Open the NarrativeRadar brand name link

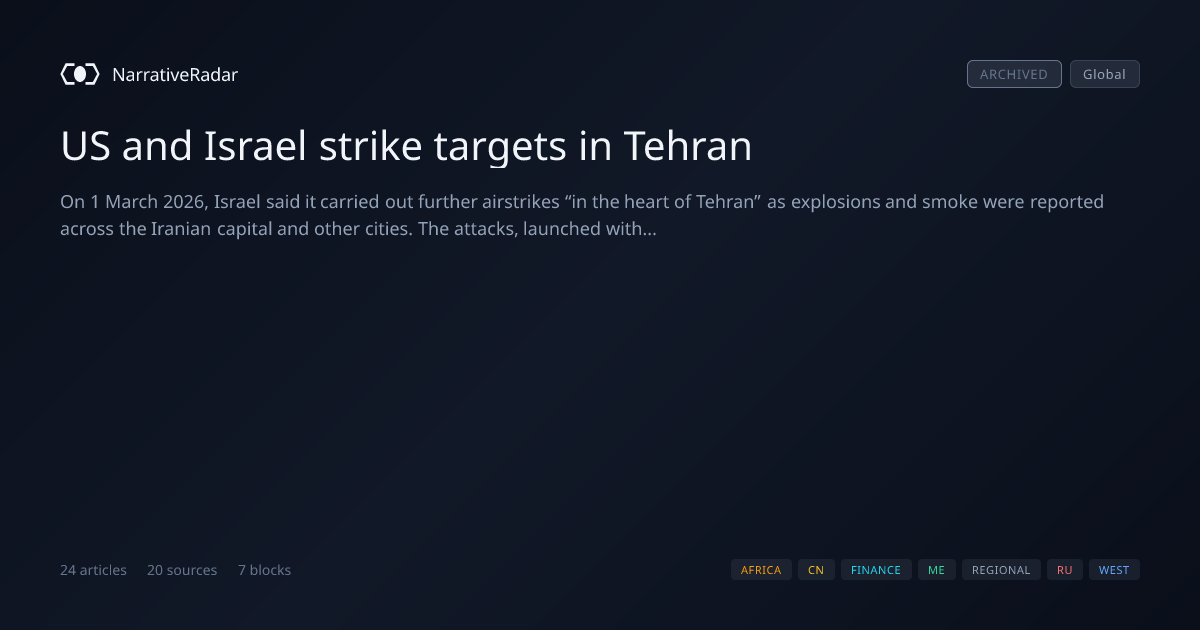pos(175,74)
